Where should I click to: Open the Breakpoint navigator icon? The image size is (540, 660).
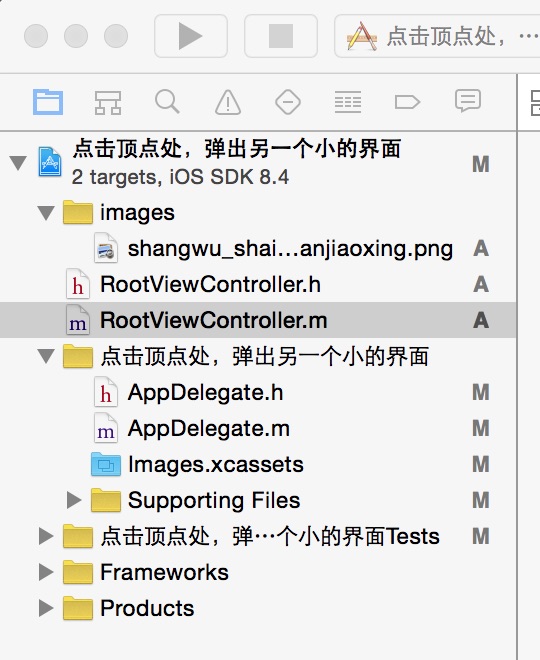click(407, 102)
